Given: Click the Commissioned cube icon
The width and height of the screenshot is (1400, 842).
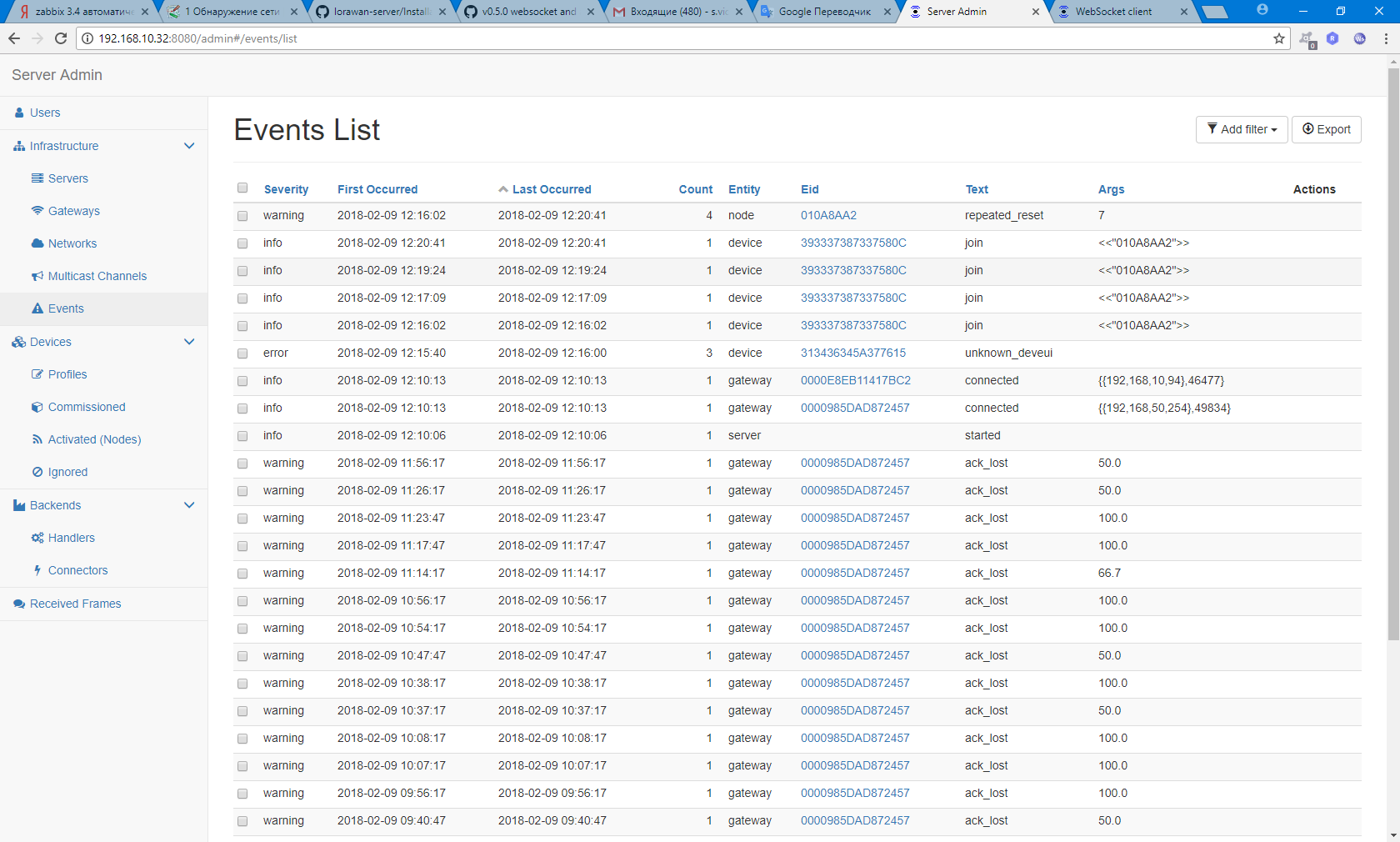Looking at the screenshot, I should coord(37,407).
